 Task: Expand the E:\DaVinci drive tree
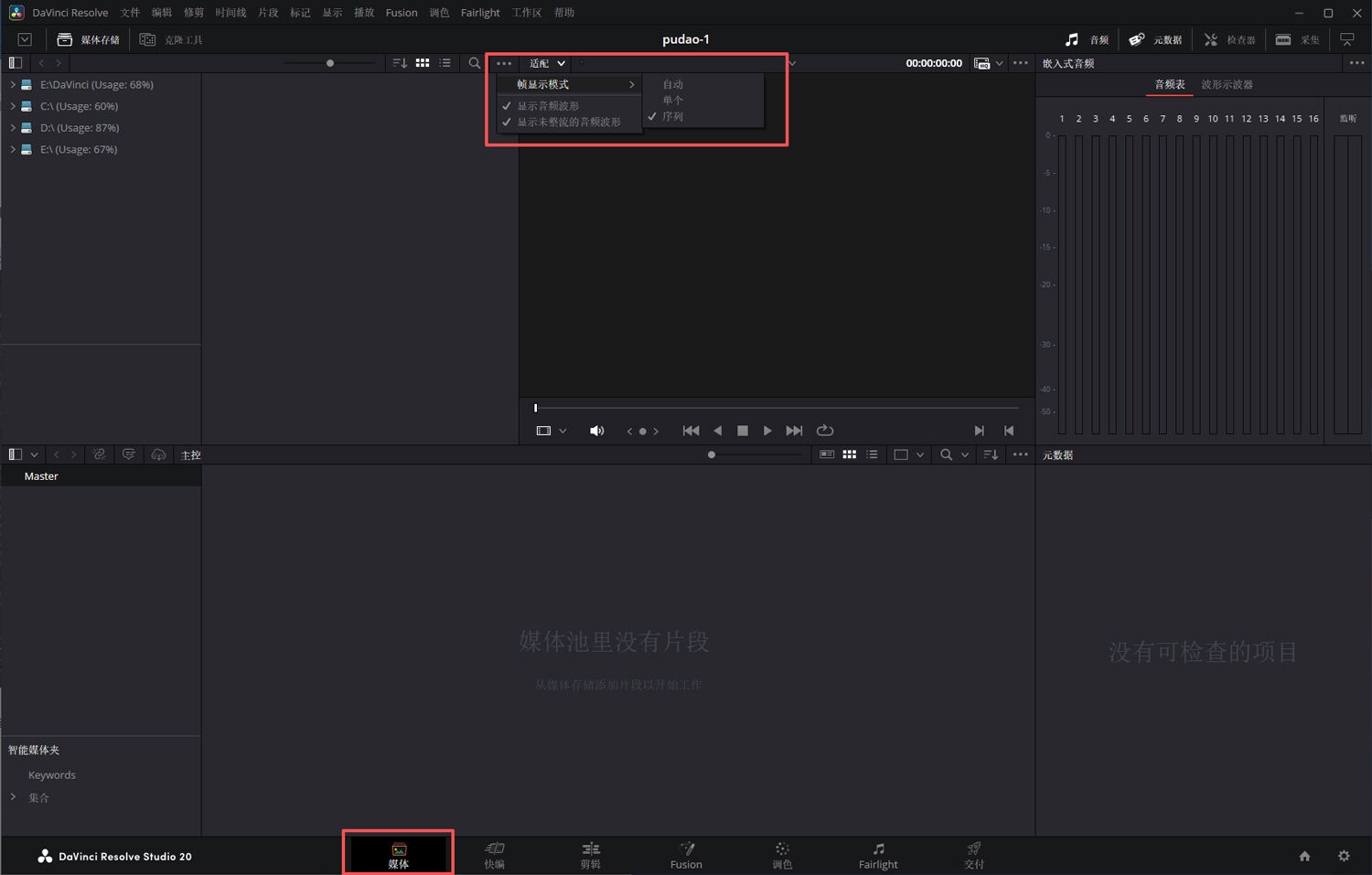tap(13, 84)
